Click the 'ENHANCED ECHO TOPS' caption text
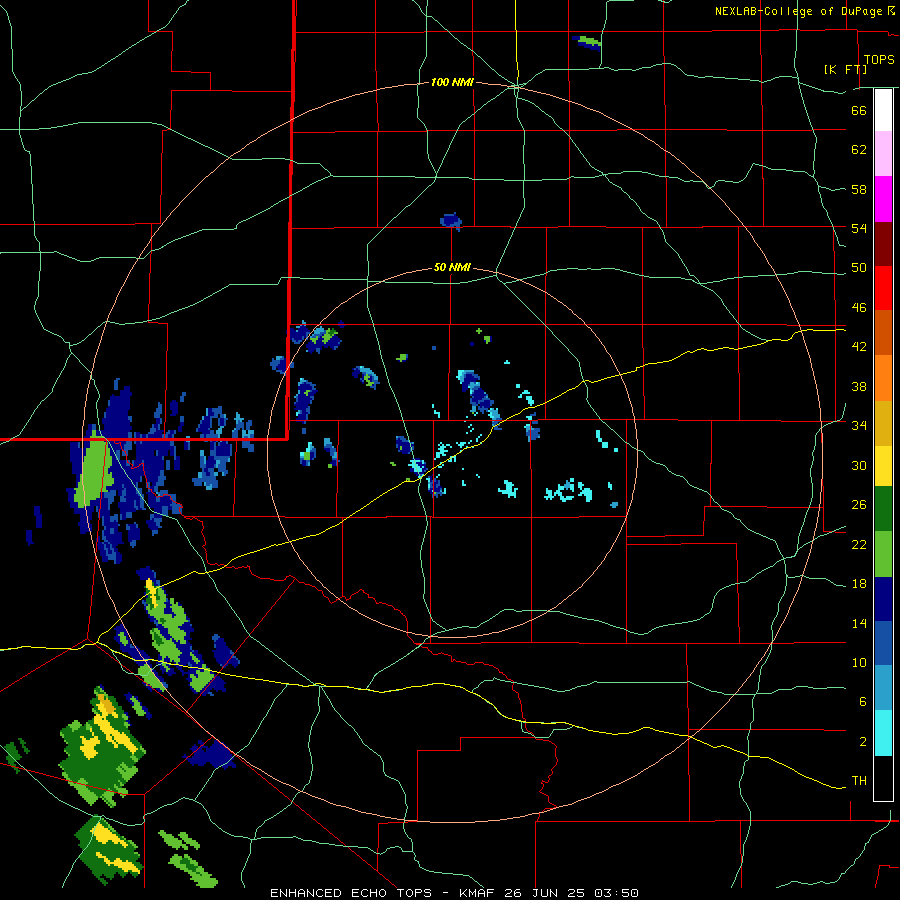 coord(351,893)
